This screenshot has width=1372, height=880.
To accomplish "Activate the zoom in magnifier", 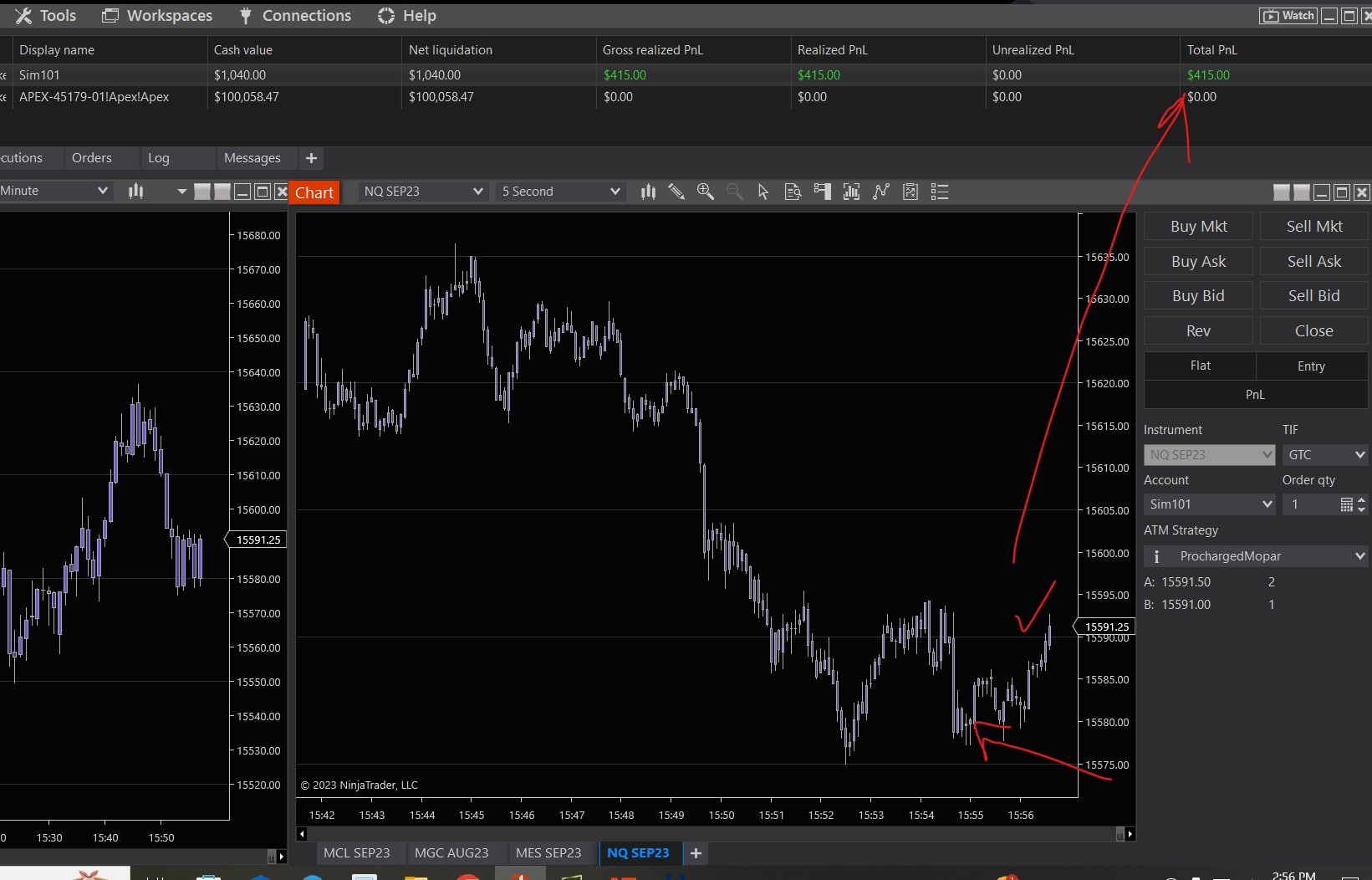I will (706, 192).
